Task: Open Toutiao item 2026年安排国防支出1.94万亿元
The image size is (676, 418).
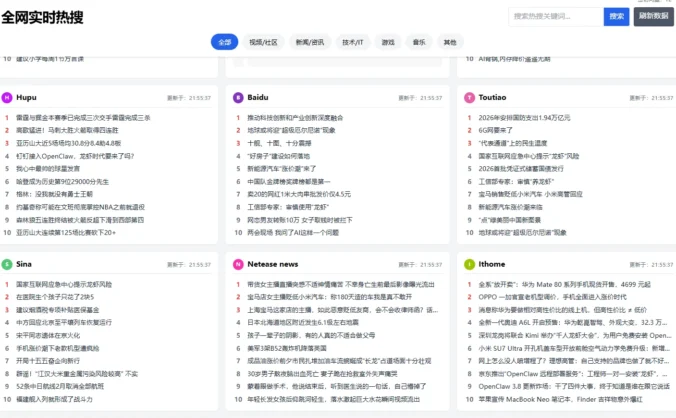Action: (524, 118)
